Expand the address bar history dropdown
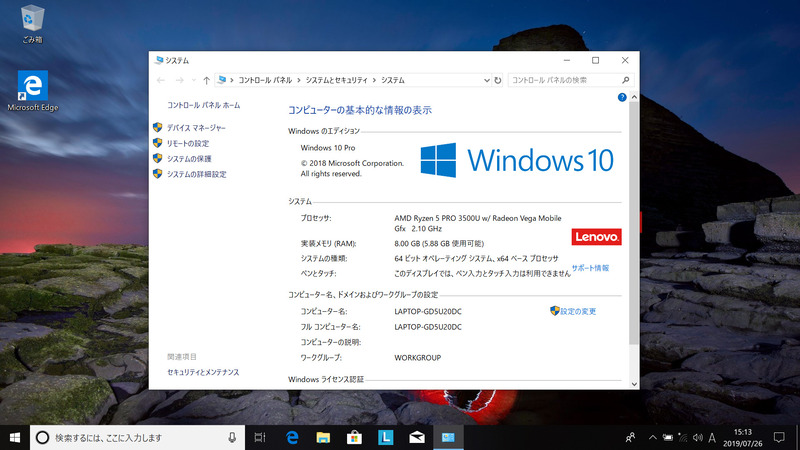Screen dimensions: 800x450 486,80
